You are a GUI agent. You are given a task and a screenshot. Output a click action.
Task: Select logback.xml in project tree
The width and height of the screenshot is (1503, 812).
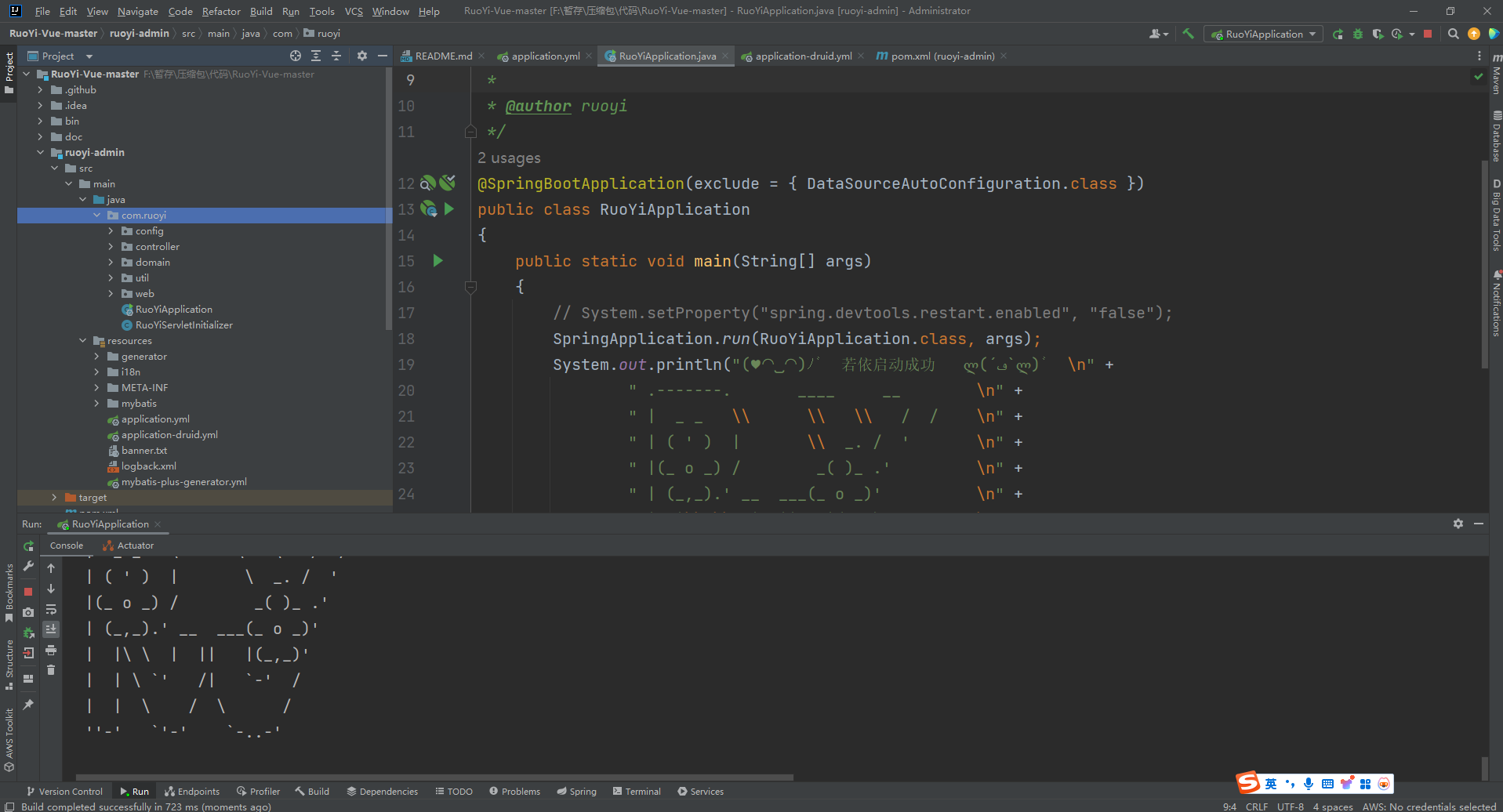tap(148, 466)
